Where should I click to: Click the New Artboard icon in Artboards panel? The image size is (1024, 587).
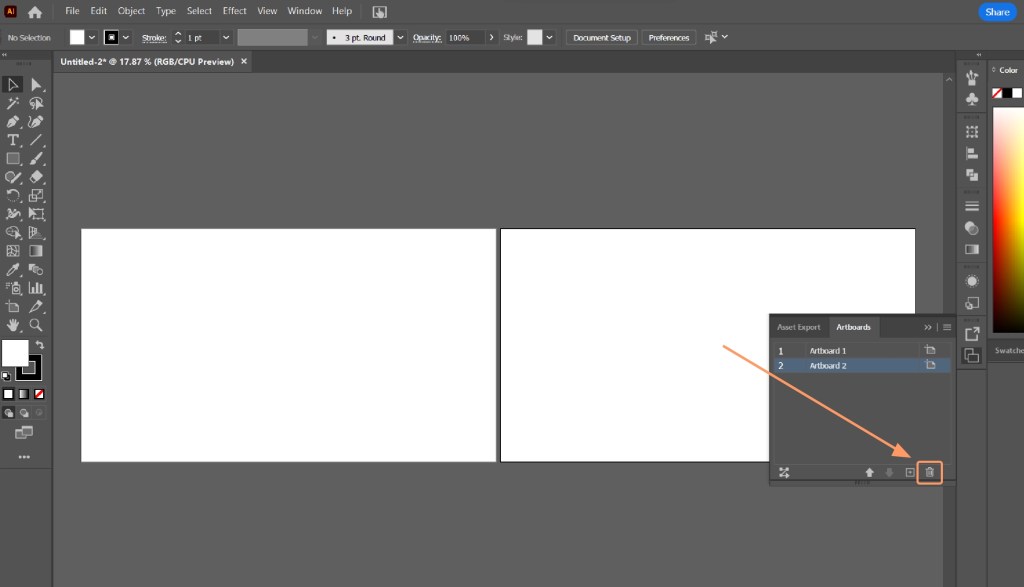pyautogui.click(x=910, y=472)
